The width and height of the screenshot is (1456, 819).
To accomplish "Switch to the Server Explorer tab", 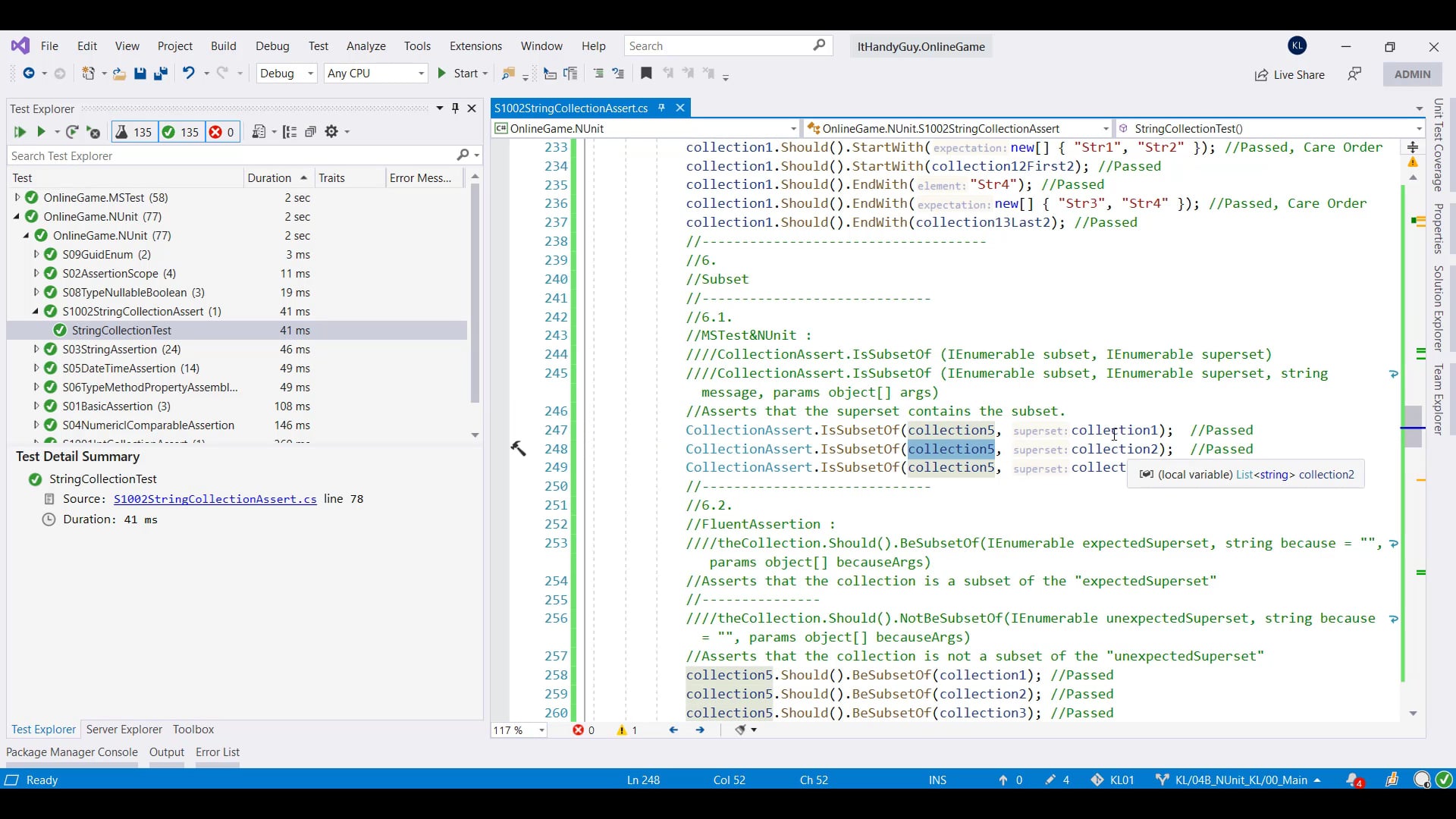I will (124, 730).
